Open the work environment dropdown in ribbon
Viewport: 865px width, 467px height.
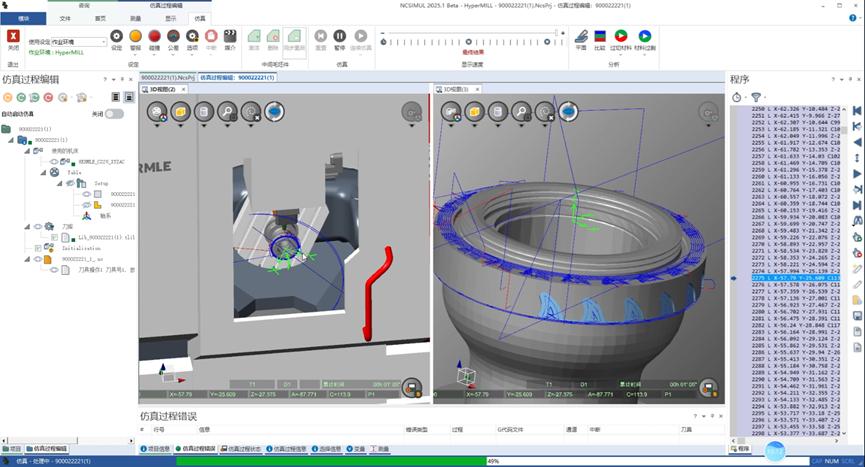(78, 42)
